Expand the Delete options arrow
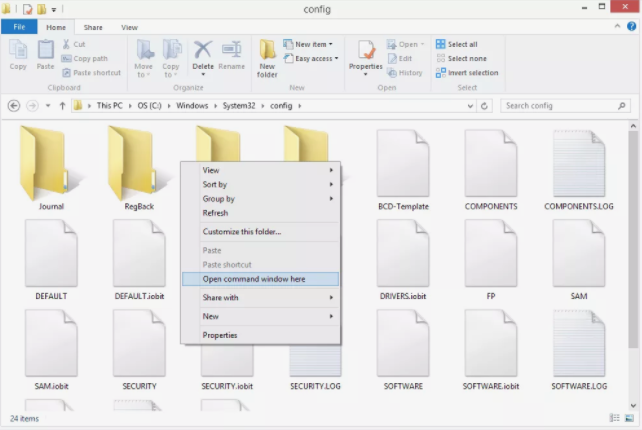The height and width of the screenshot is (430, 642). (x=203, y=75)
